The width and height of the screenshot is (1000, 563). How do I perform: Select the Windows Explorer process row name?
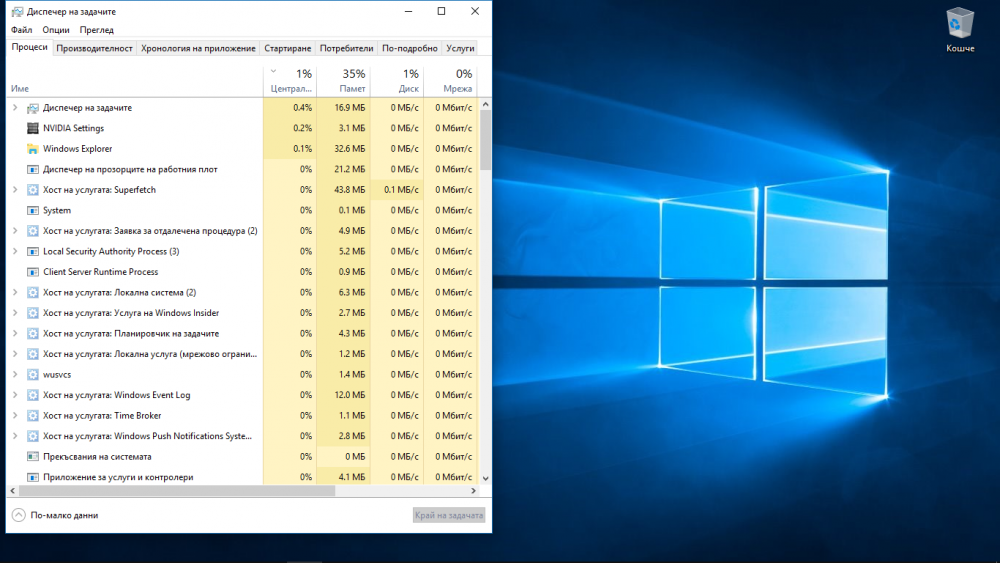77,149
